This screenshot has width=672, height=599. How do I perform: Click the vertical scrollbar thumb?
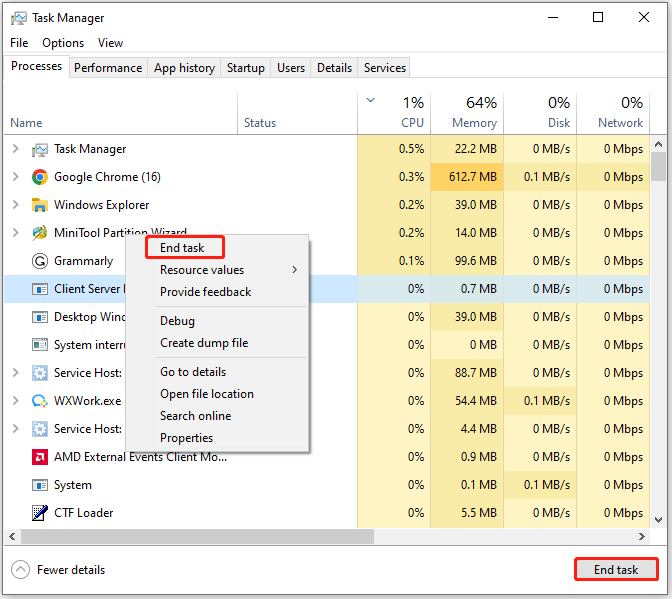[x=659, y=167]
